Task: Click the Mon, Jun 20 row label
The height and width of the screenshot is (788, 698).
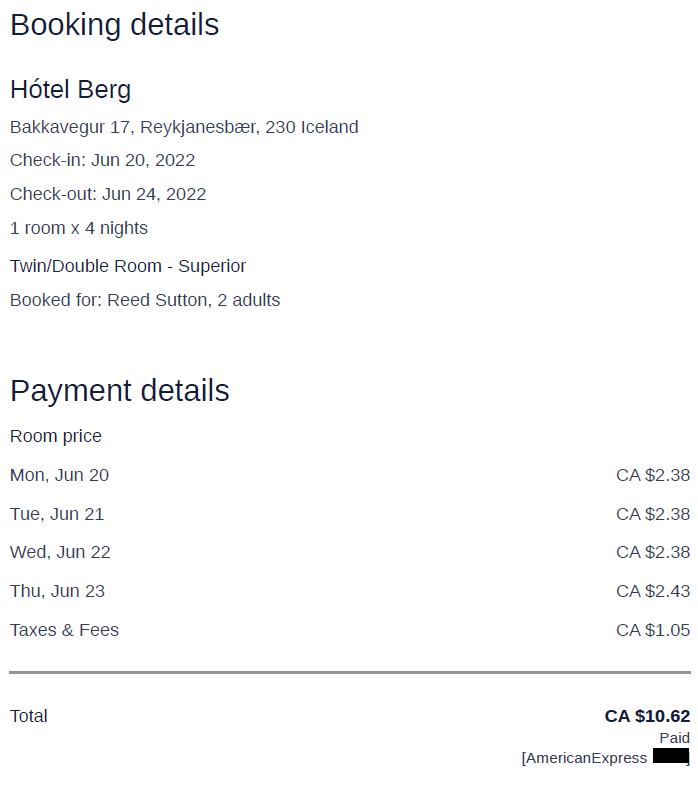Action: coord(59,475)
